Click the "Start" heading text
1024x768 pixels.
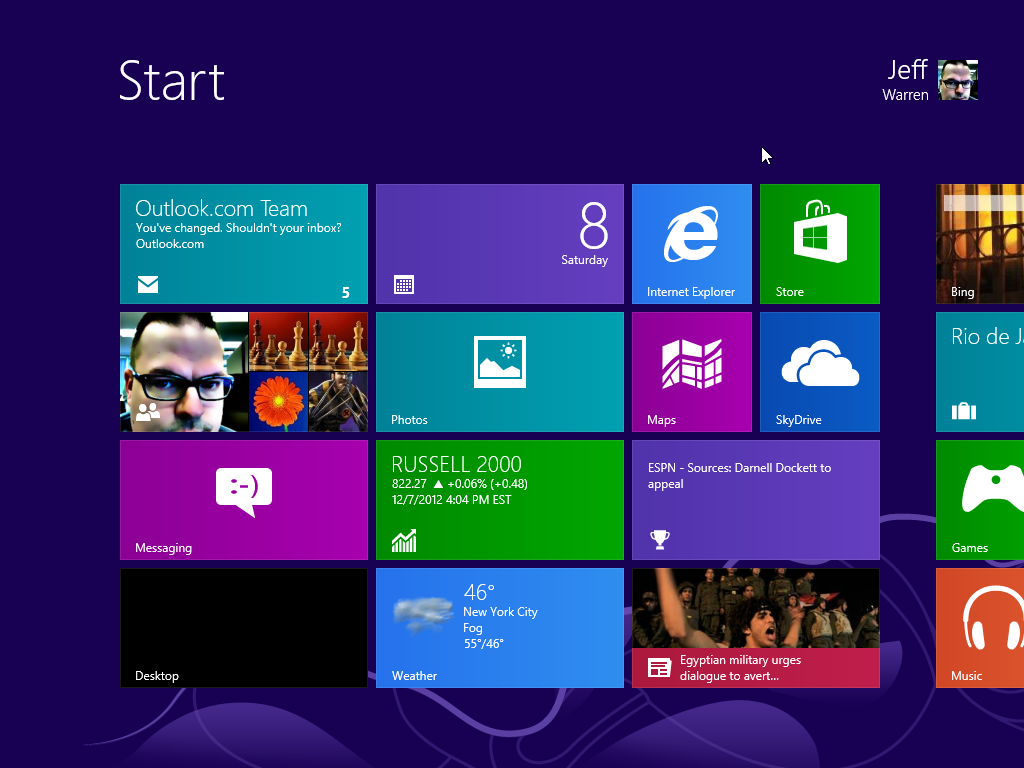(x=172, y=80)
